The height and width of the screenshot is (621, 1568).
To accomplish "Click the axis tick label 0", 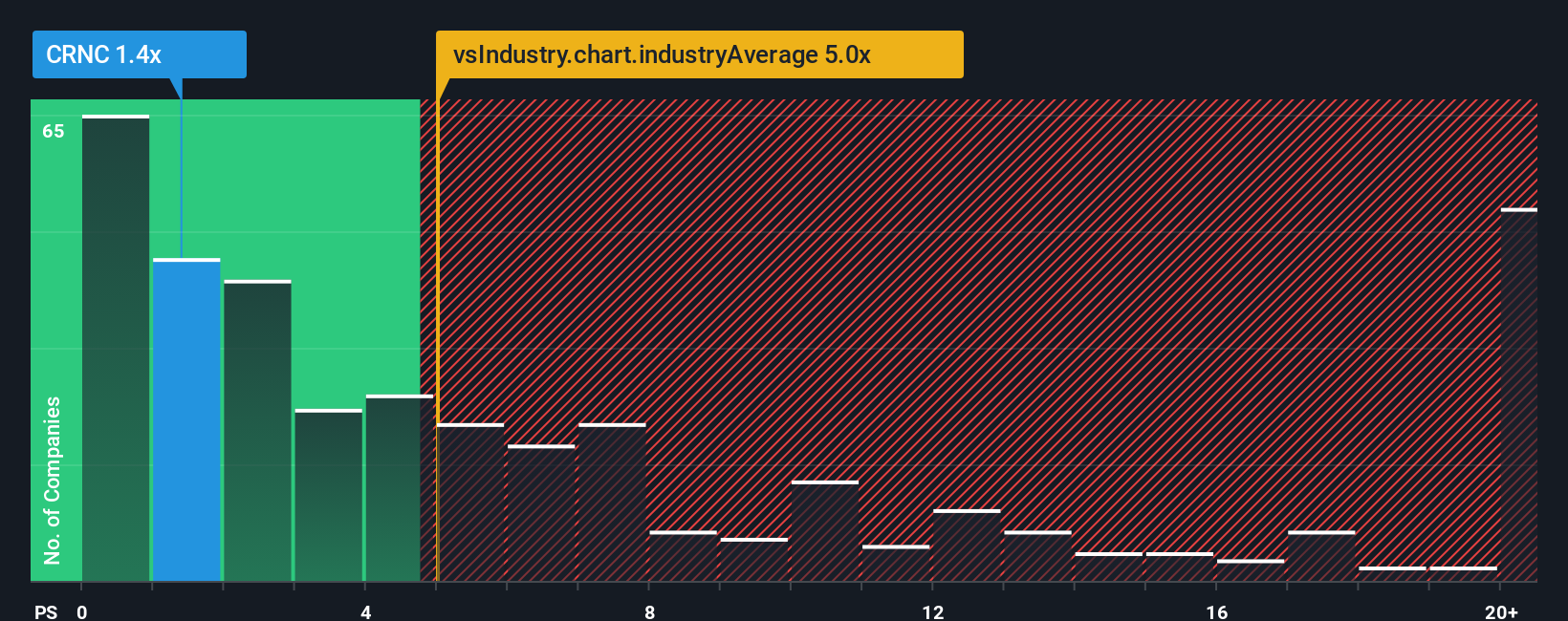I will click(x=82, y=611).
